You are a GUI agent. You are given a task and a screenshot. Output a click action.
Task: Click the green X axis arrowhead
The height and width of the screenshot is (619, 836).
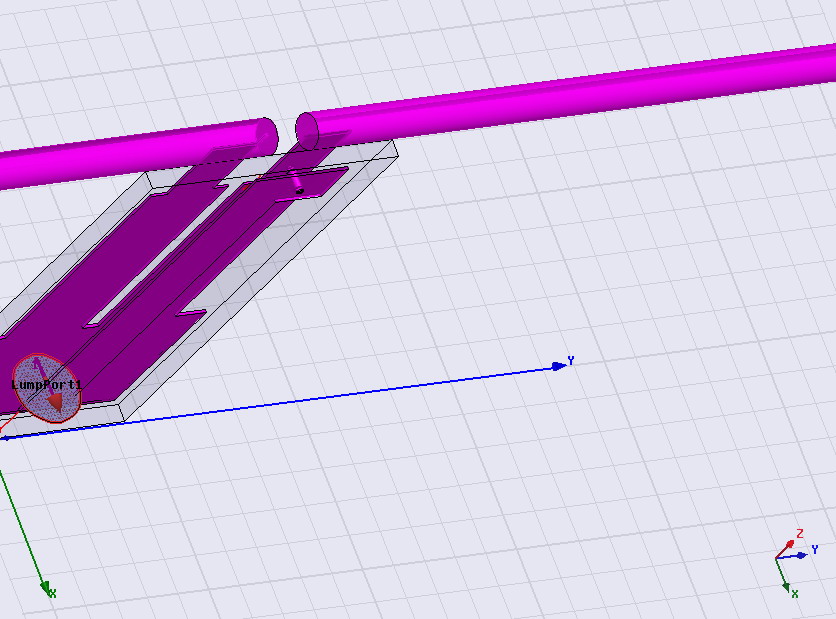[x=45, y=588]
